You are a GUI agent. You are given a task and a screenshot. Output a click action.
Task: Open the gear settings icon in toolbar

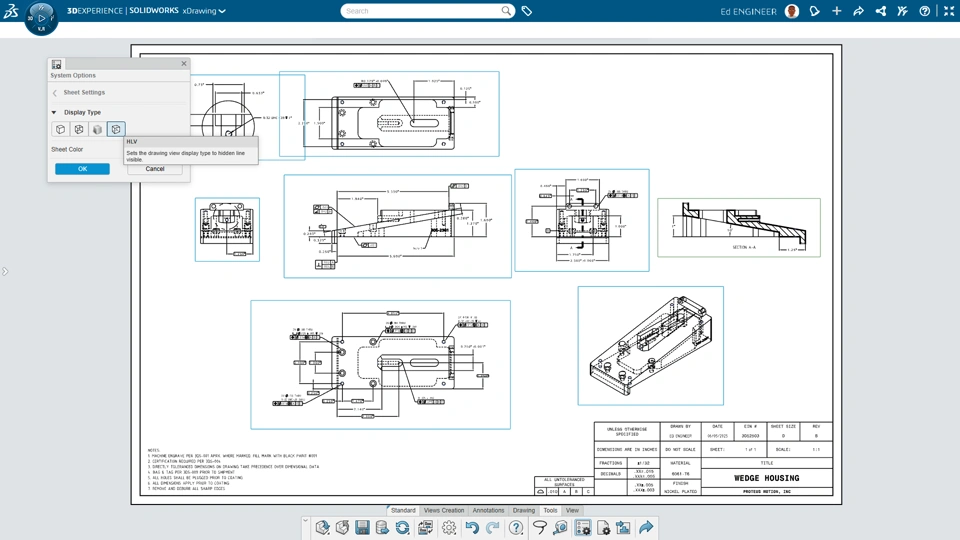pyautogui.click(x=449, y=527)
